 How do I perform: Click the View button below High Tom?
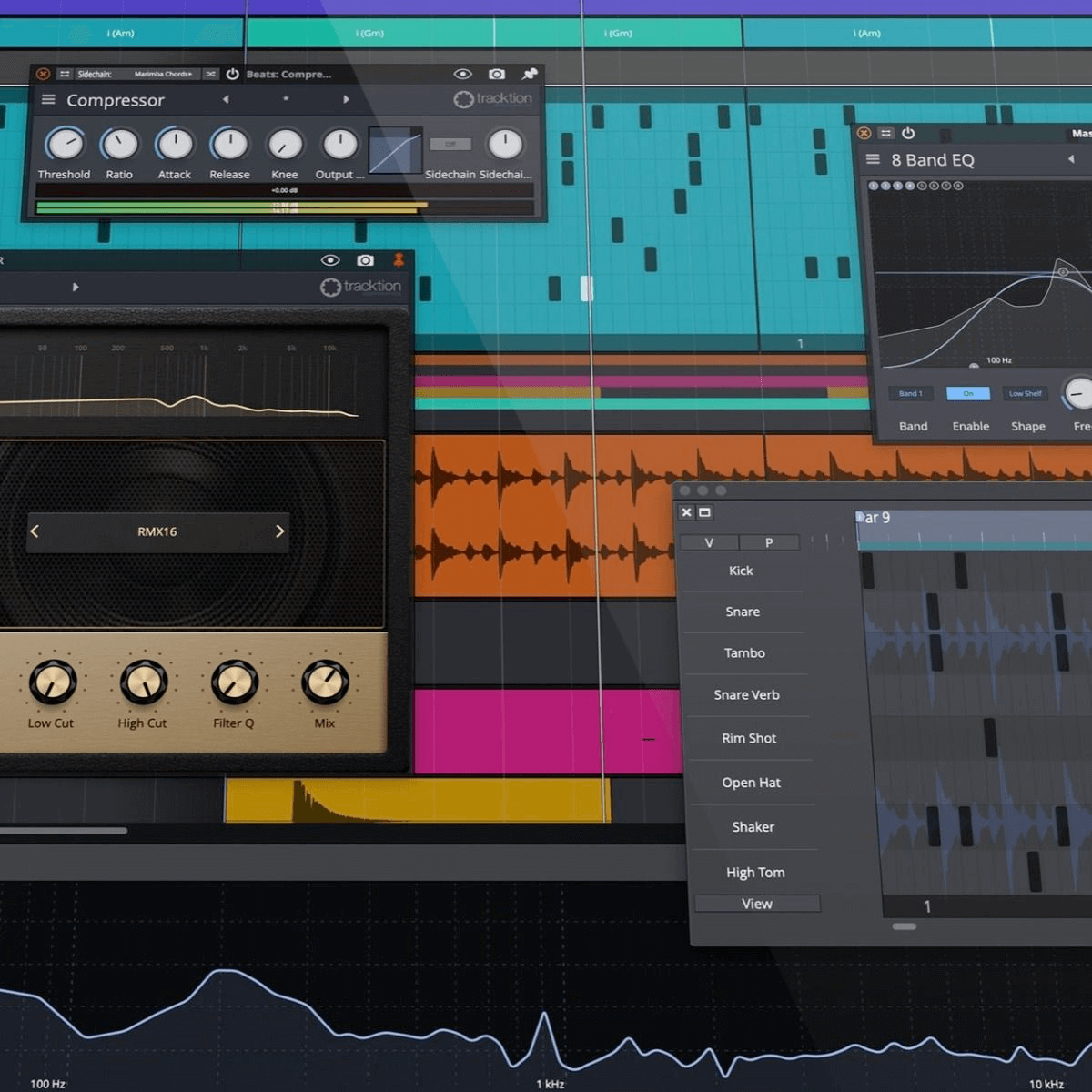click(x=756, y=903)
